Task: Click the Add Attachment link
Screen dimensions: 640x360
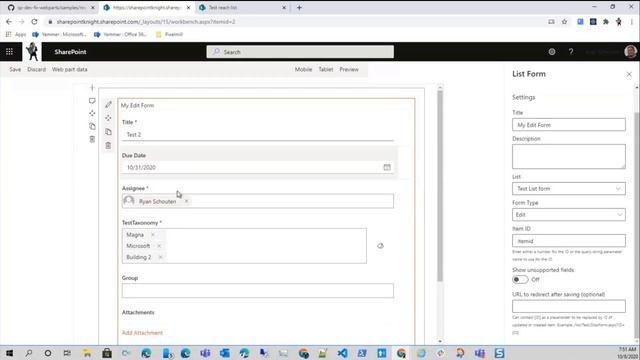Action: tap(142, 333)
